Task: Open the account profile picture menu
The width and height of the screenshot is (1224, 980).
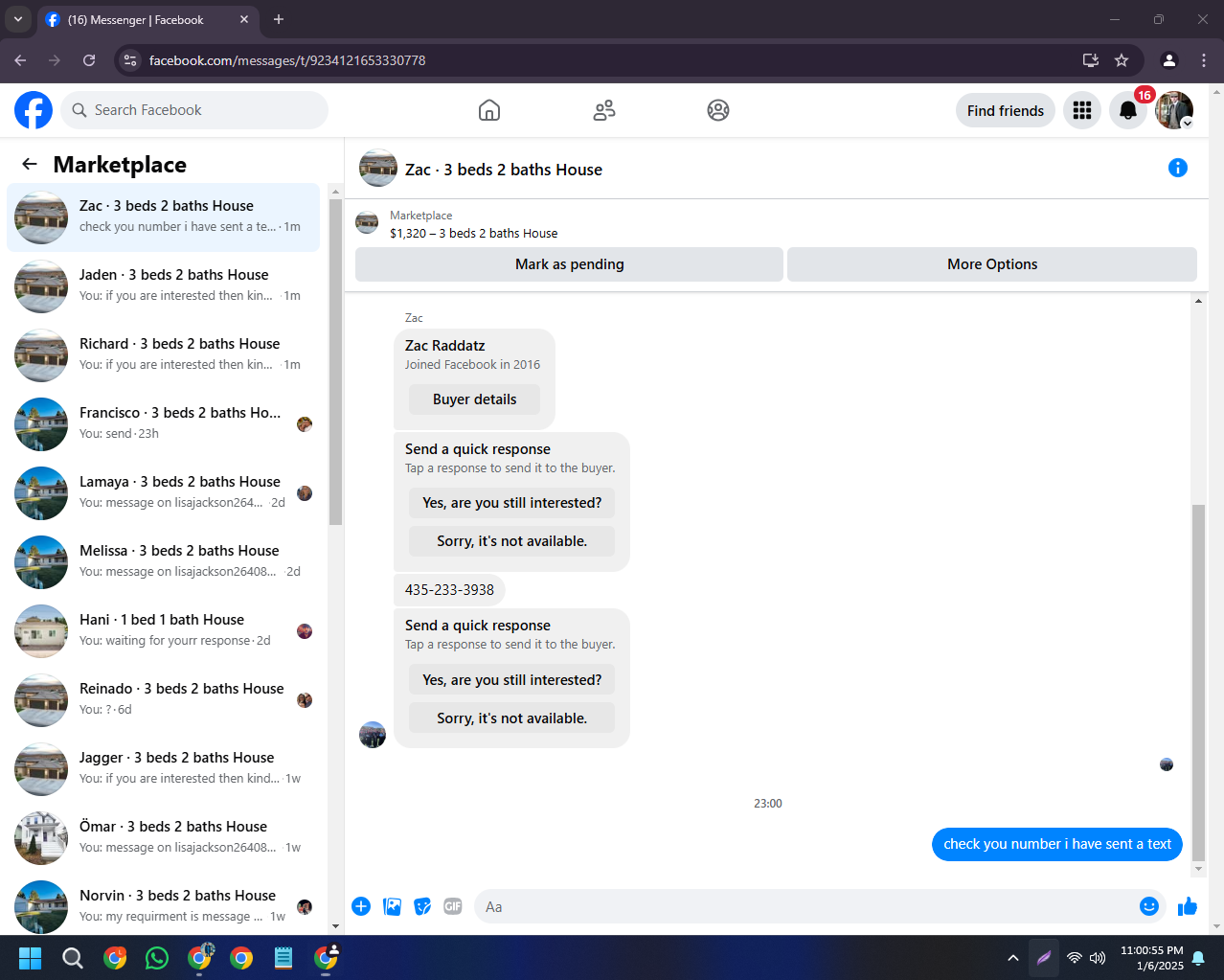Action: coord(1174,110)
